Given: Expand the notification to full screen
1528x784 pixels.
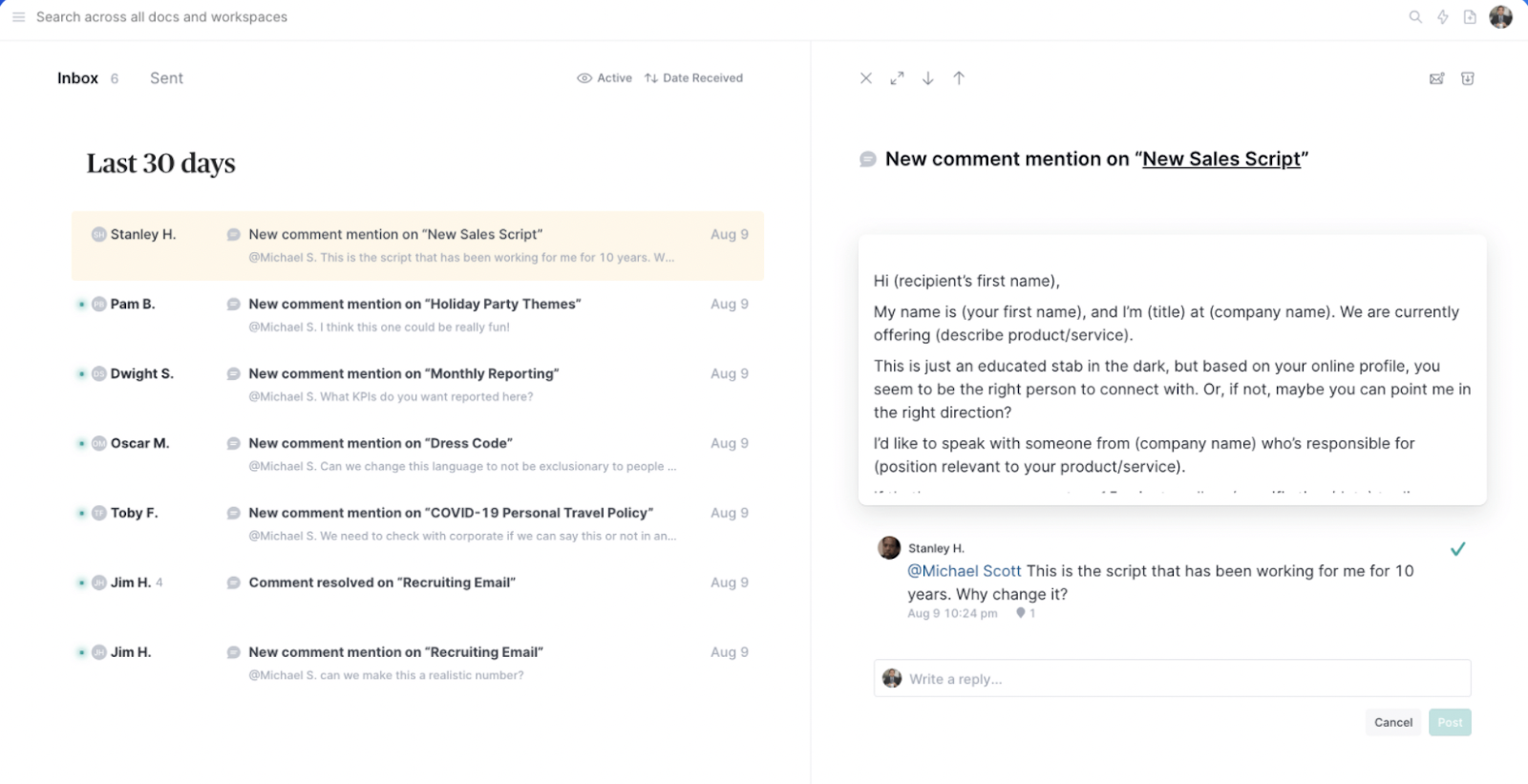Looking at the screenshot, I should tap(897, 78).
